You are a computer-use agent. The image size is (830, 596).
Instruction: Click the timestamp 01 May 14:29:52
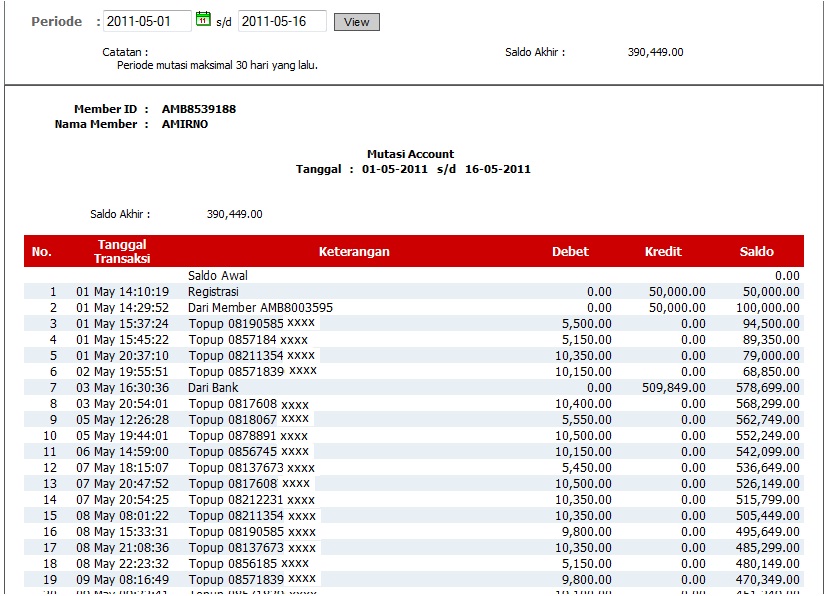click(x=122, y=308)
